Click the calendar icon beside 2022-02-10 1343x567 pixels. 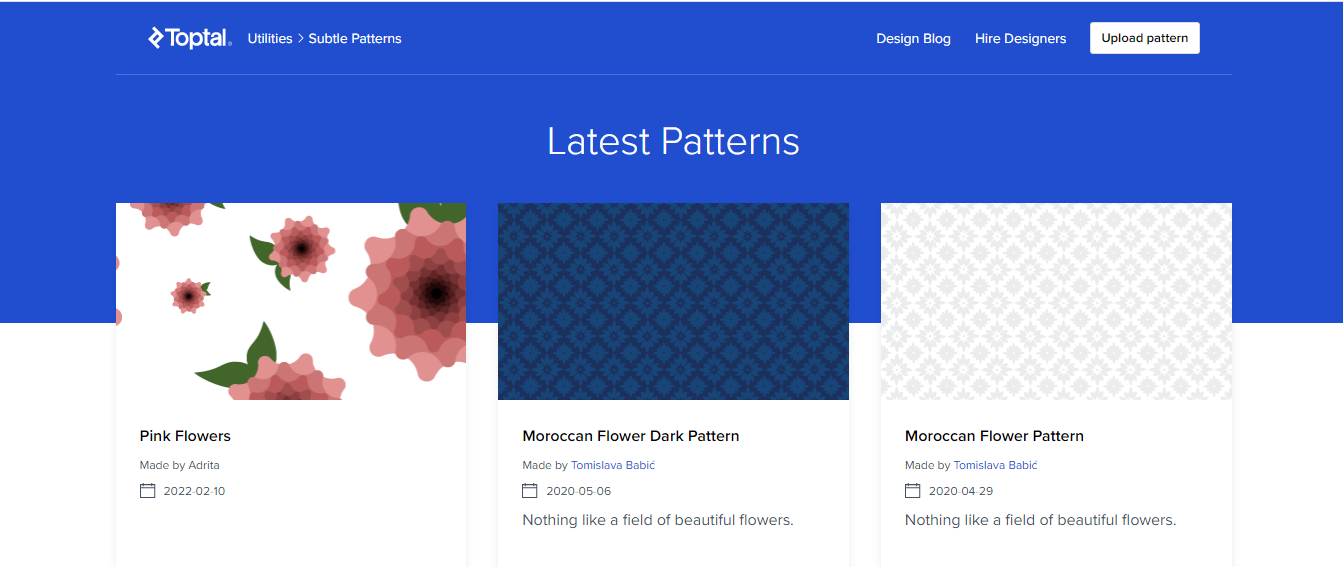(x=148, y=491)
